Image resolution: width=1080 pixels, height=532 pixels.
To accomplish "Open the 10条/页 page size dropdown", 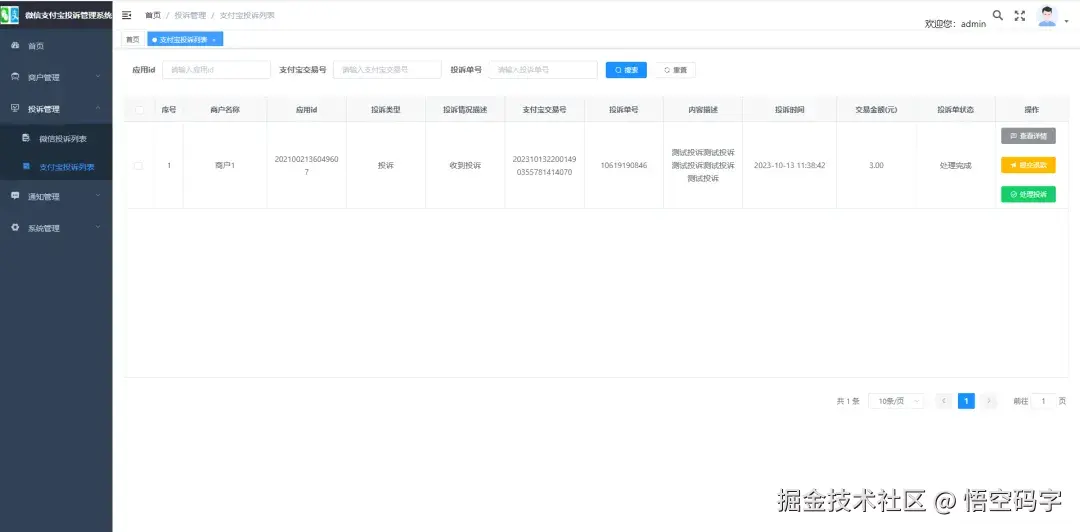I will pos(896,401).
